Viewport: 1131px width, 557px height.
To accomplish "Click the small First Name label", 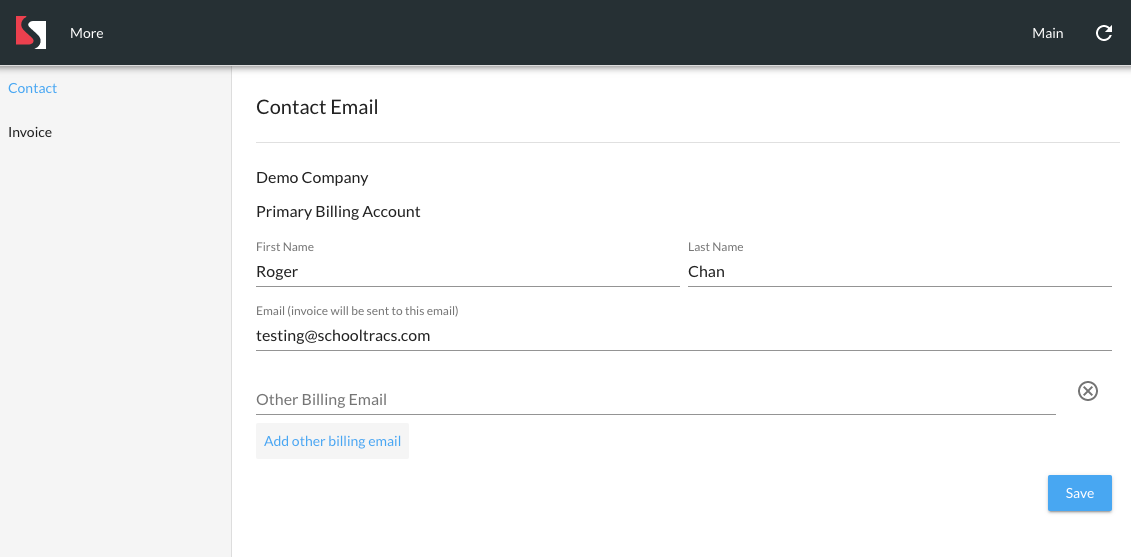I will (285, 247).
